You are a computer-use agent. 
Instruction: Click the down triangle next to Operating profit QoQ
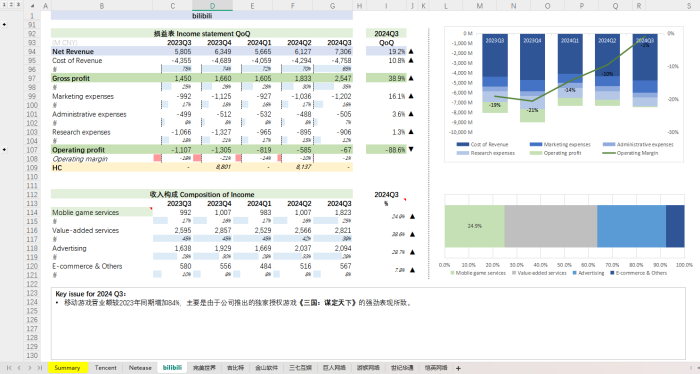[411, 150]
